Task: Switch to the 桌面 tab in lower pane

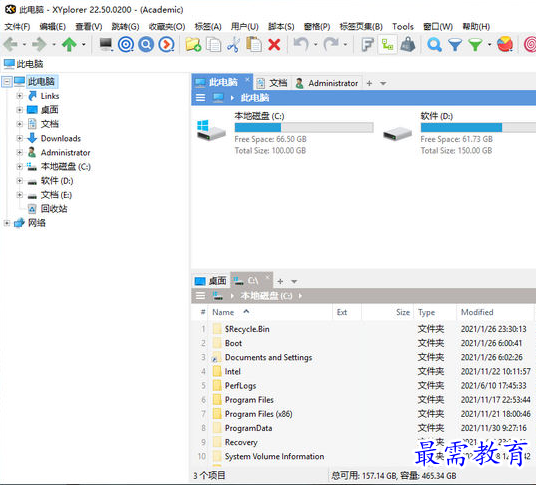Action: [x=211, y=281]
